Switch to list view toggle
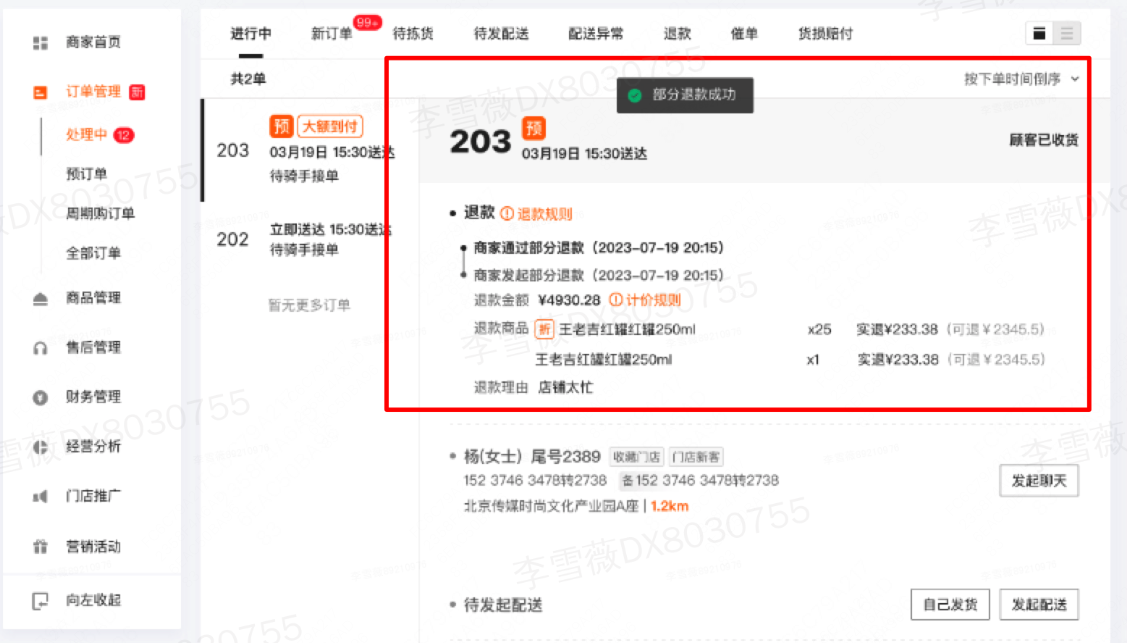The width and height of the screenshot is (1127, 643). tap(1067, 33)
